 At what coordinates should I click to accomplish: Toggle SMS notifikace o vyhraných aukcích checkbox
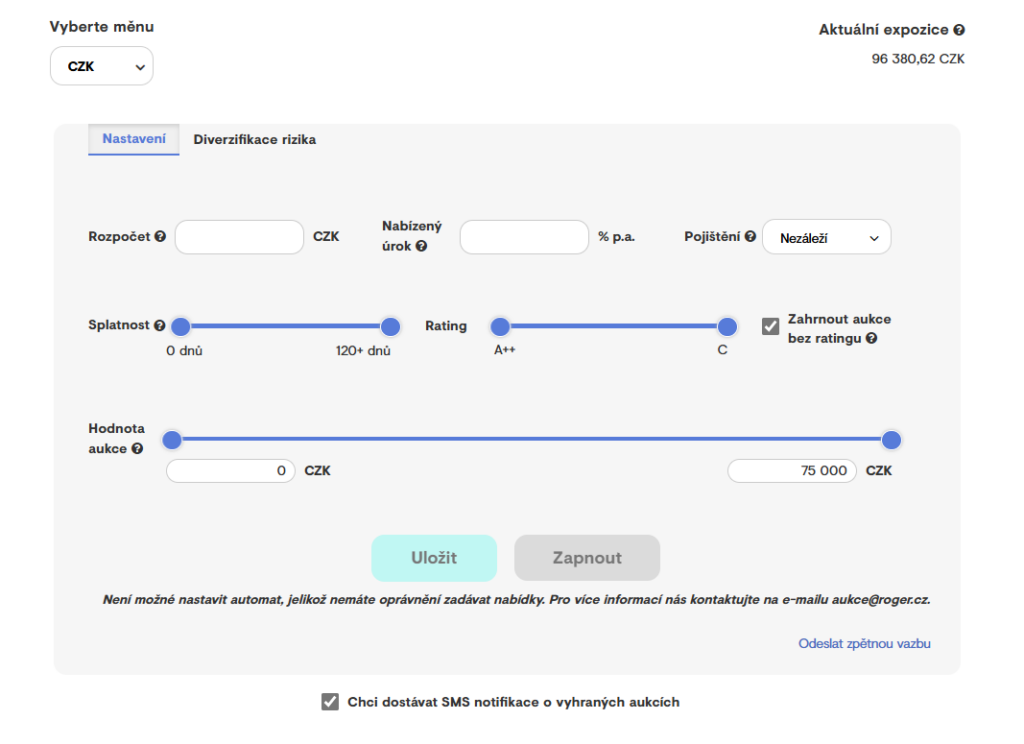pos(330,702)
